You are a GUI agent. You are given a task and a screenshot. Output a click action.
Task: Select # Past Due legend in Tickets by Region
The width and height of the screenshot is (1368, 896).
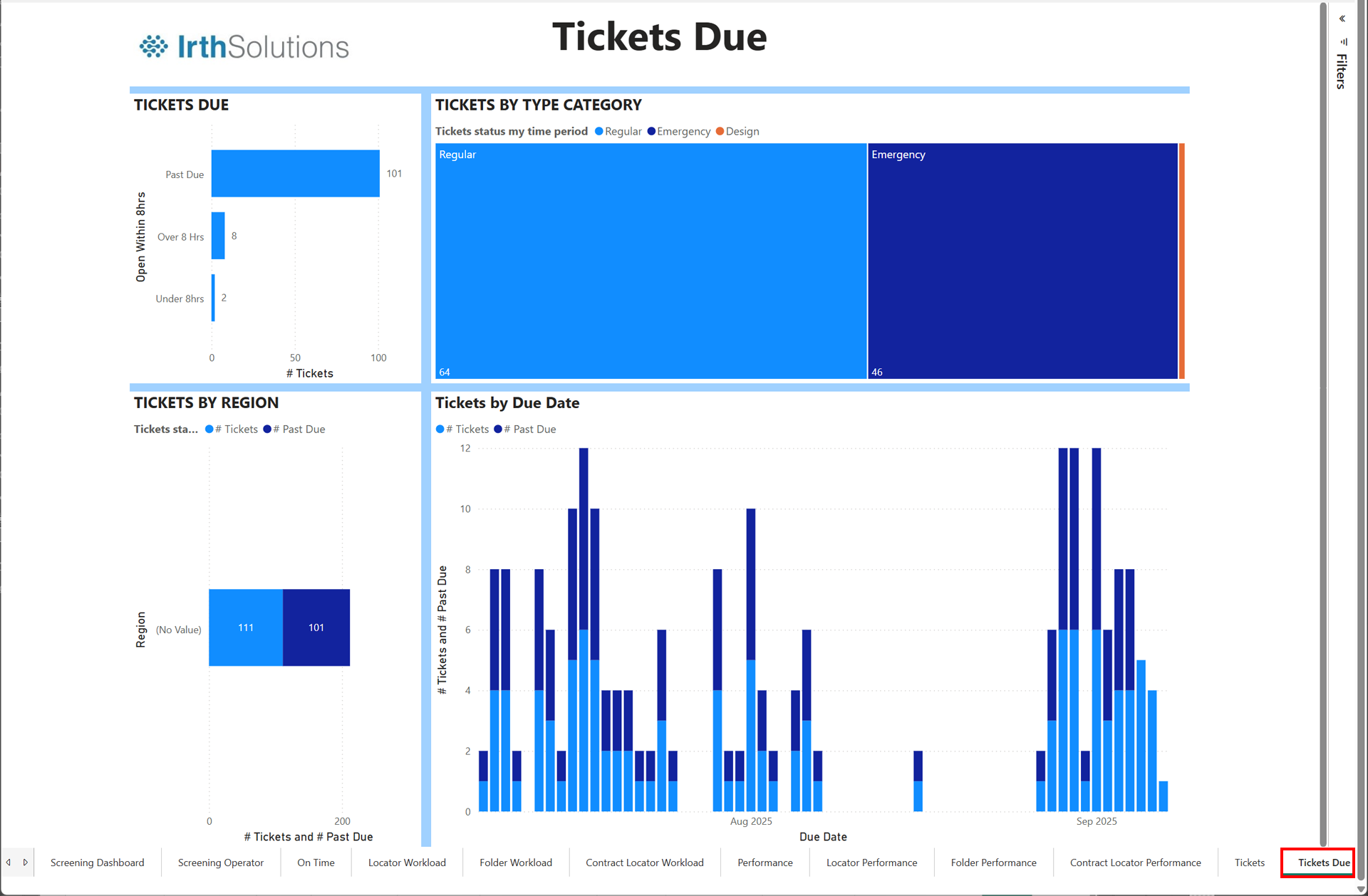(x=294, y=429)
